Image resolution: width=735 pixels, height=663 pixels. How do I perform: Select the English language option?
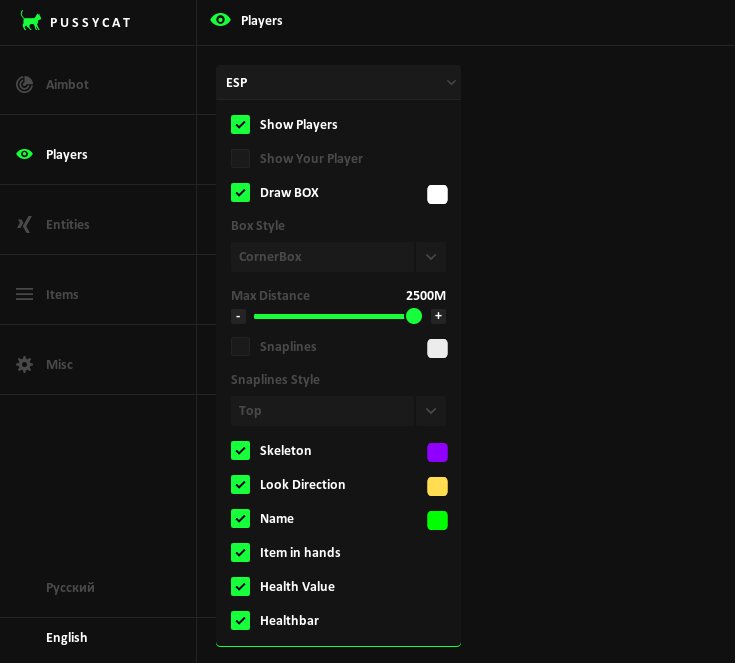(67, 638)
